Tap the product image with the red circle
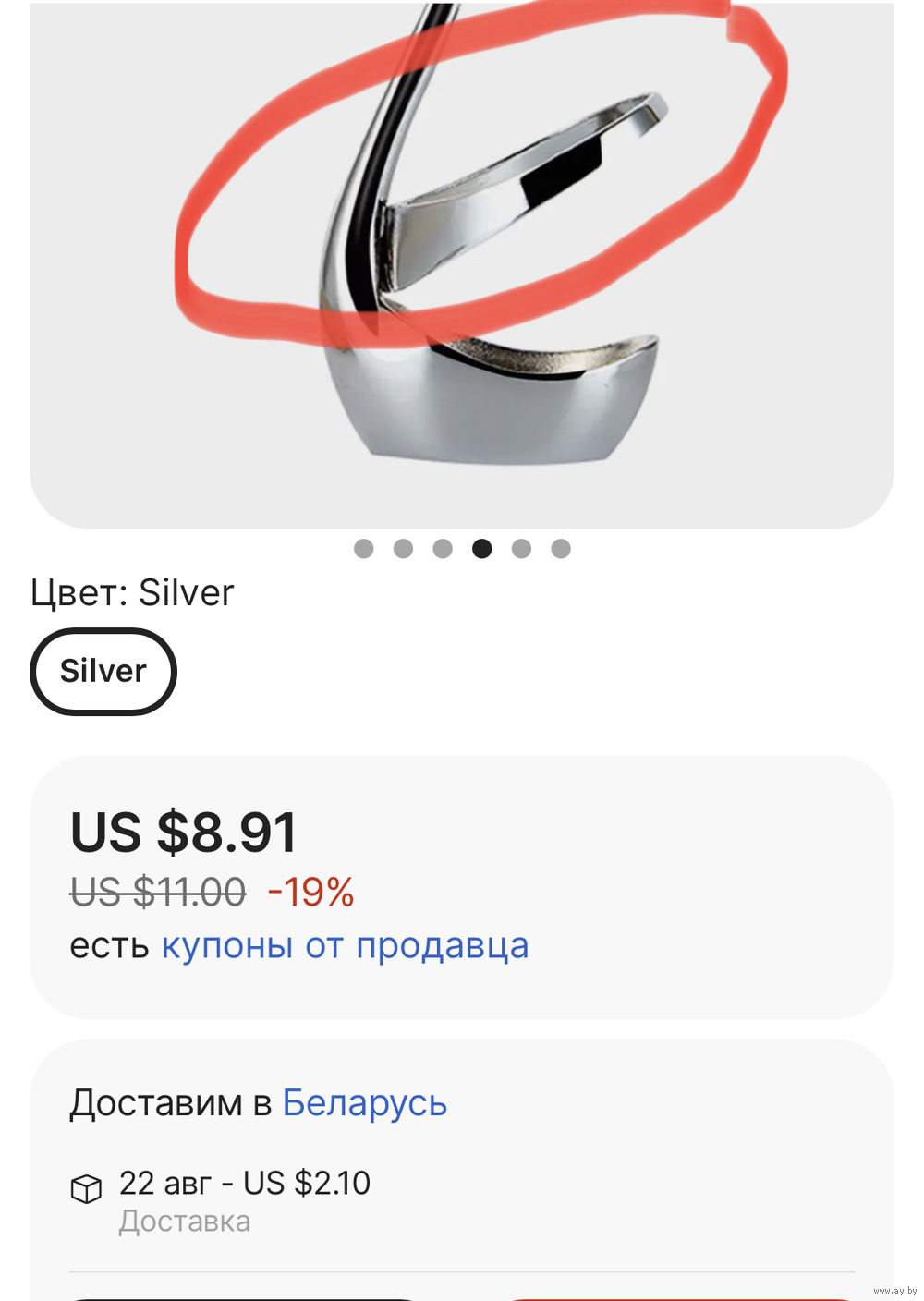The height and width of the screenshot is (1301, 924). tap(462, 264)
